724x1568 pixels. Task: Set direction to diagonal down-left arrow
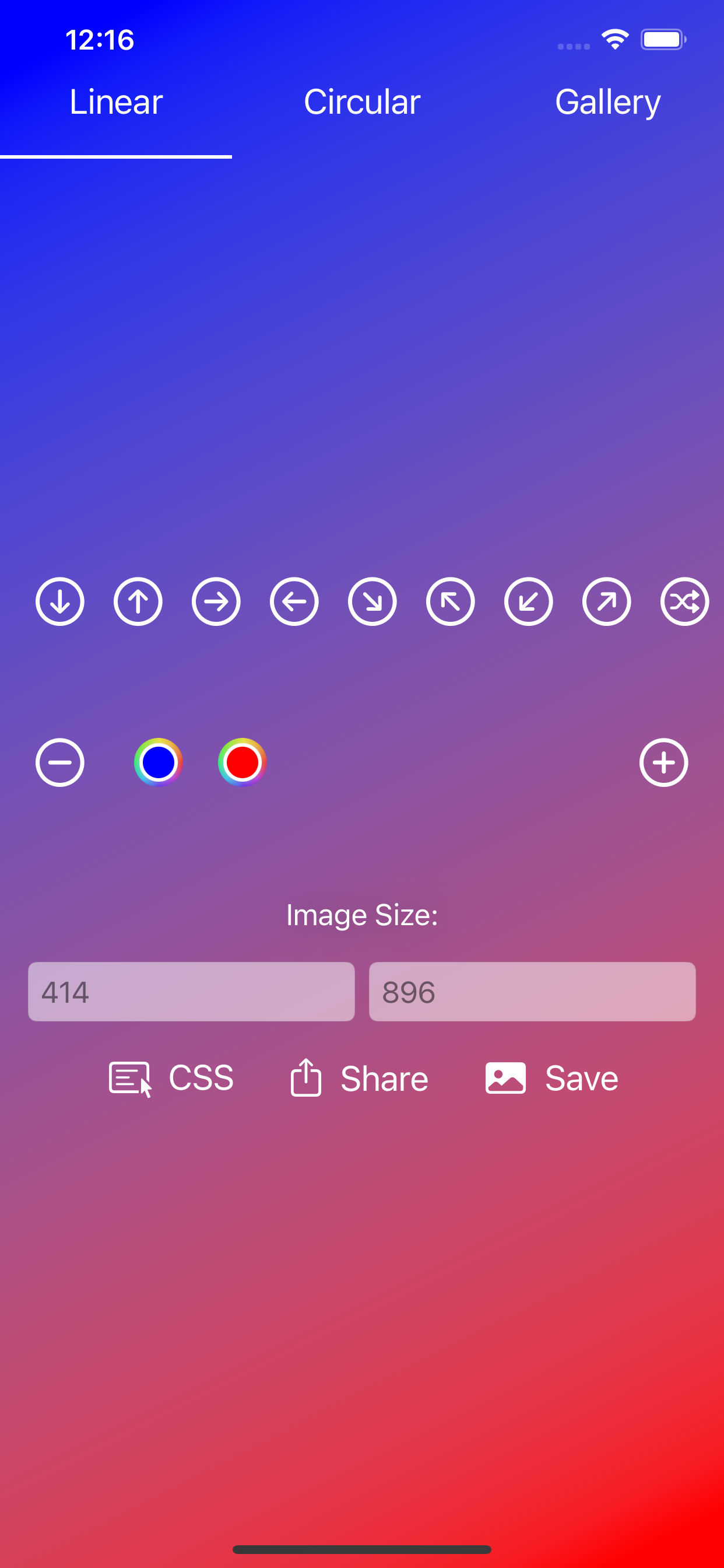tap(528, 601)
